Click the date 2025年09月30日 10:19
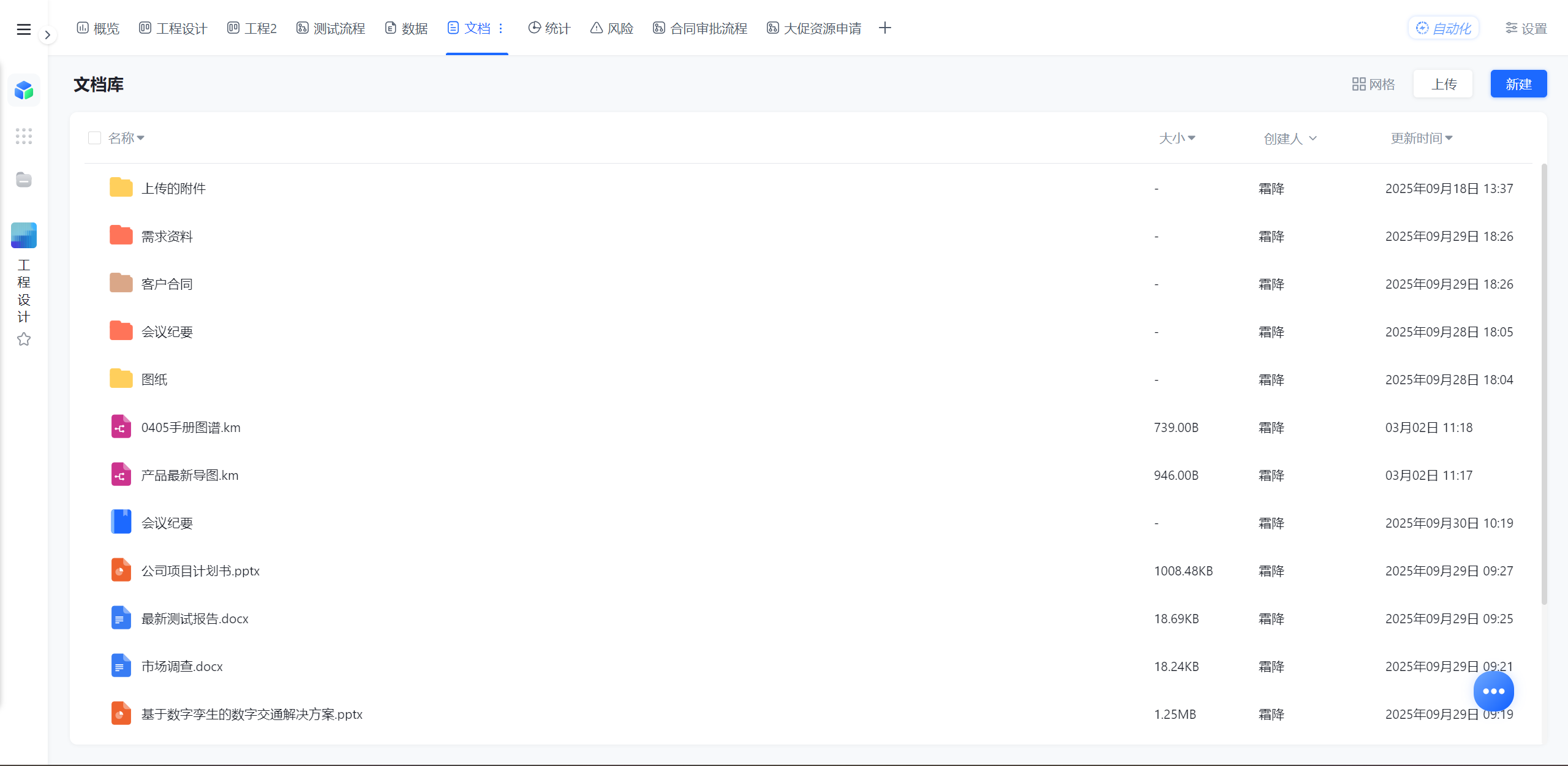 pyautogui.click(x=1449, y=523)
